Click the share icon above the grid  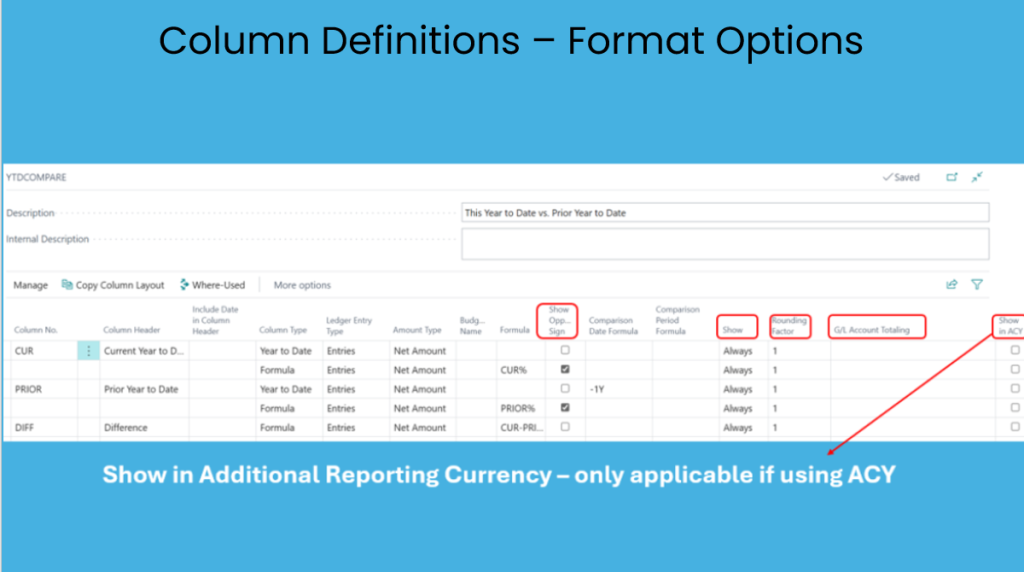pyautogui.click(x=952, y=285)
